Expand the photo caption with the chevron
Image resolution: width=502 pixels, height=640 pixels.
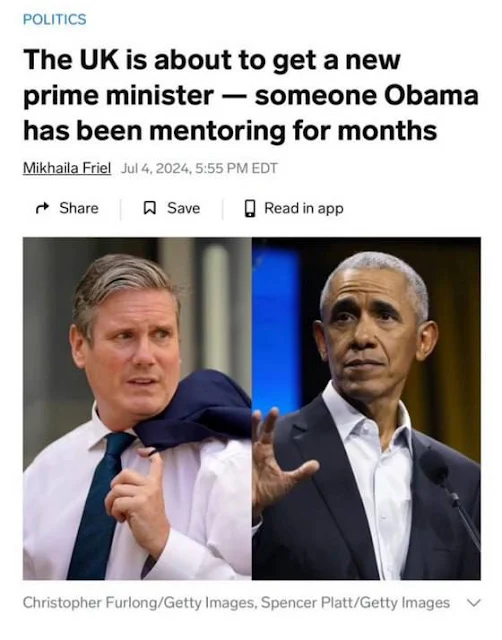click(473, 602)
